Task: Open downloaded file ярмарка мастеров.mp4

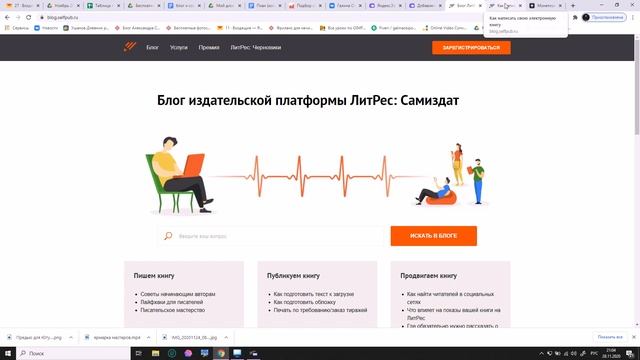Action: [113, 338]
